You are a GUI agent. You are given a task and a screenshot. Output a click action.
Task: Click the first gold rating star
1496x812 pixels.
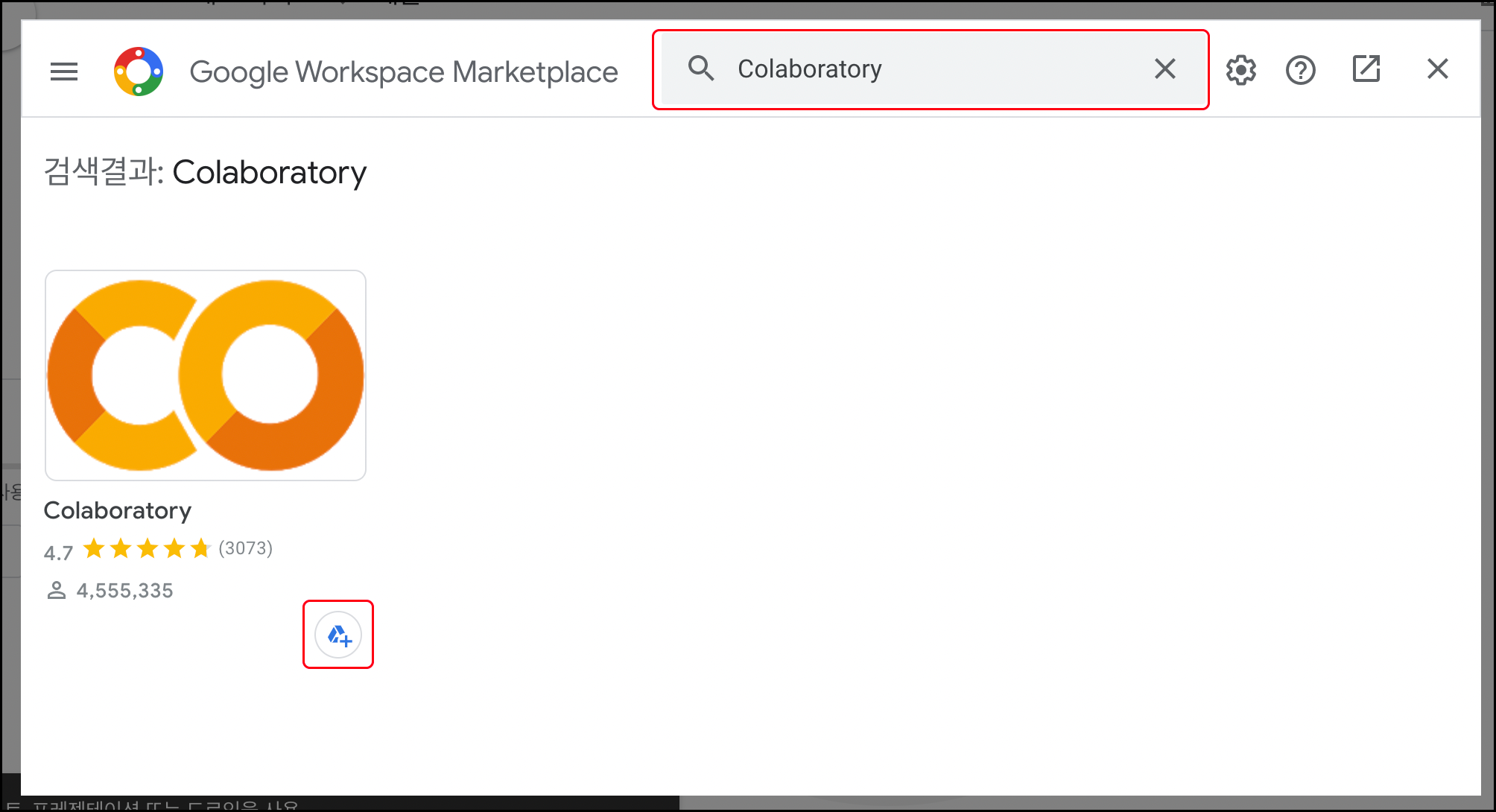pos(94,549)
